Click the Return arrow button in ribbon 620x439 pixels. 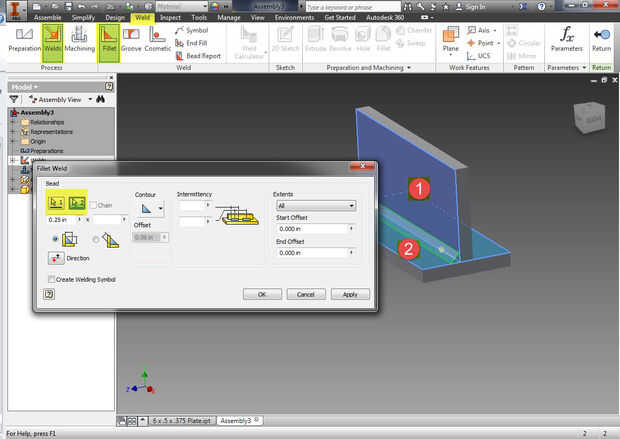point(601,39)
